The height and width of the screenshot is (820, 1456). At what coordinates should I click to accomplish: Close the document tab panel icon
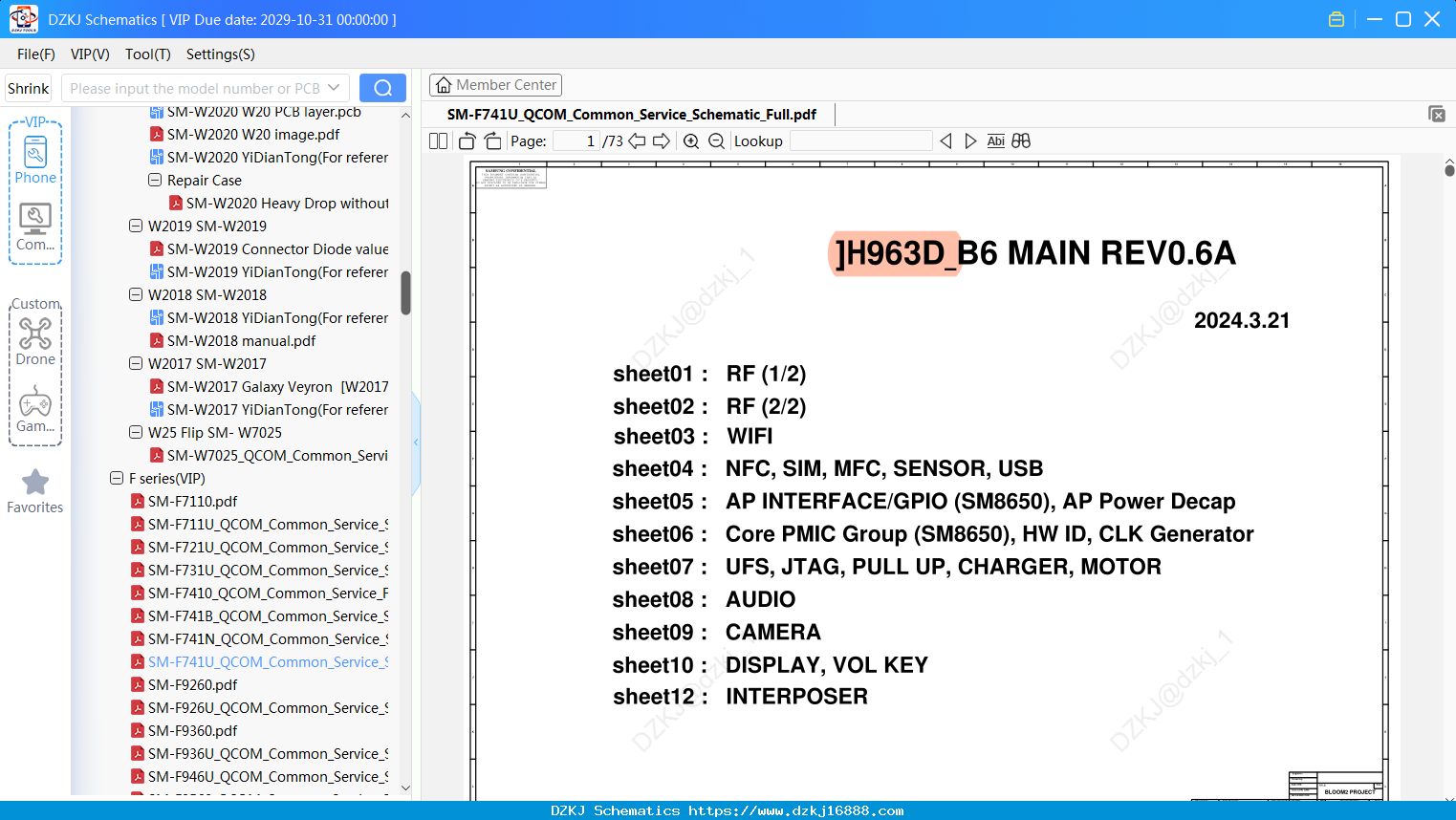coord(1437,114)
